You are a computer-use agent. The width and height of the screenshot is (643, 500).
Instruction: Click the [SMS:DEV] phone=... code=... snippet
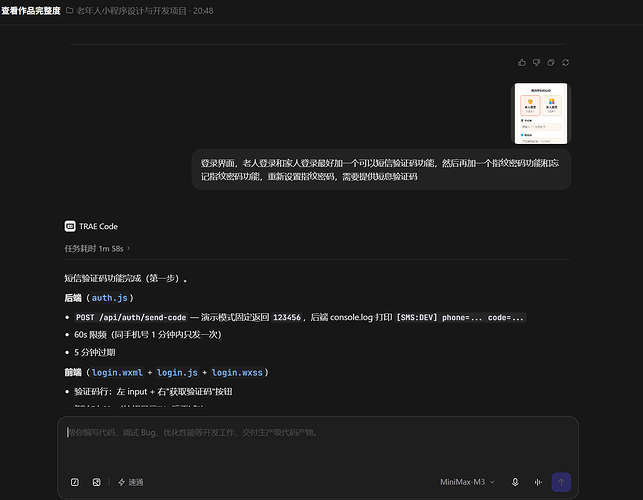[x=460, y=317]
